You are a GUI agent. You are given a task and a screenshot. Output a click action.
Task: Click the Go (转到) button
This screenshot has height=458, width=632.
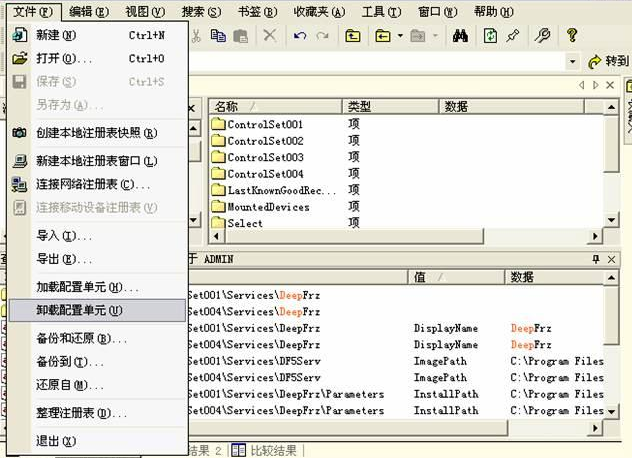[609, 61]
